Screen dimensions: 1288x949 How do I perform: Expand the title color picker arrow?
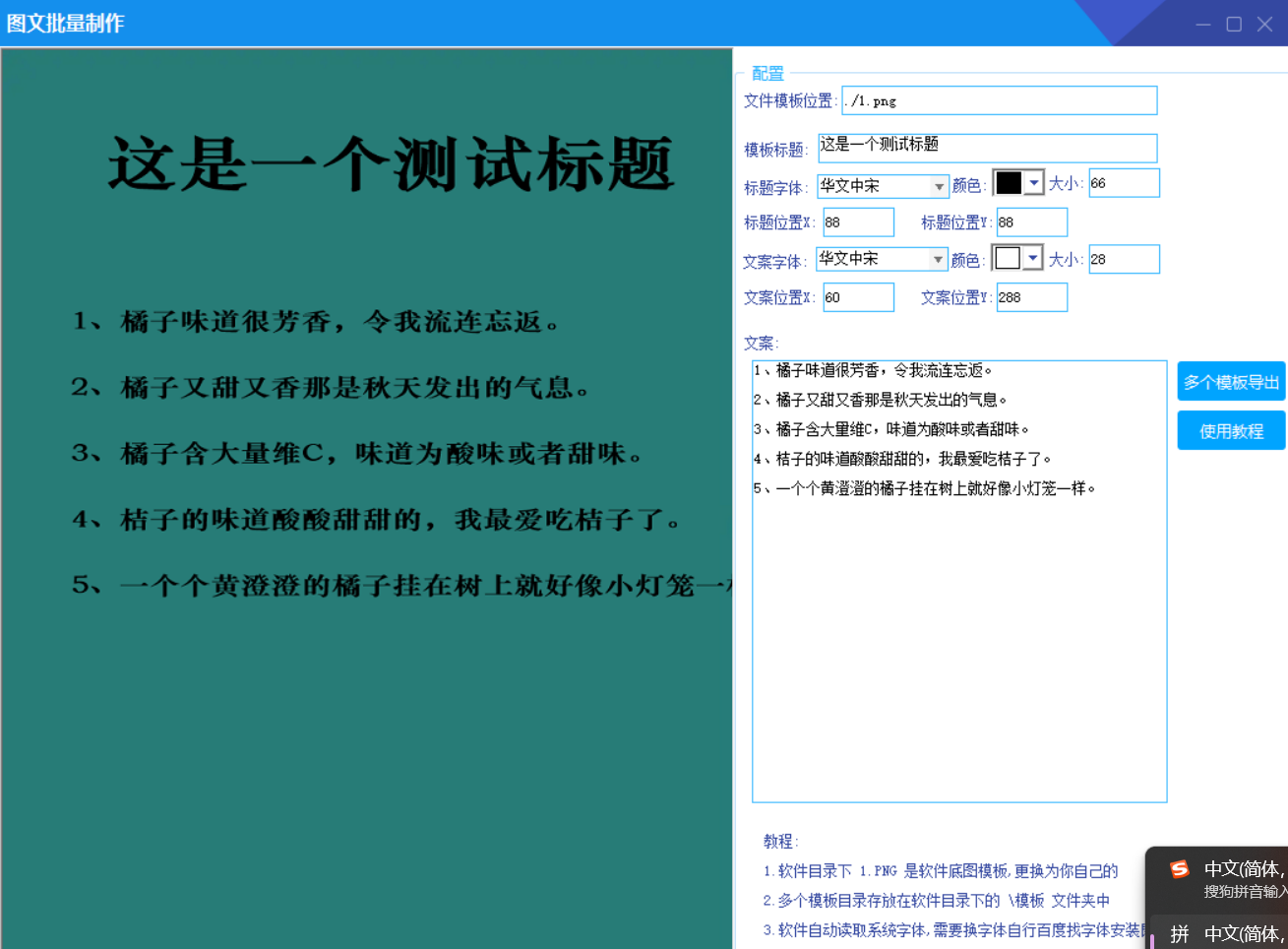tap(1033, 183)
